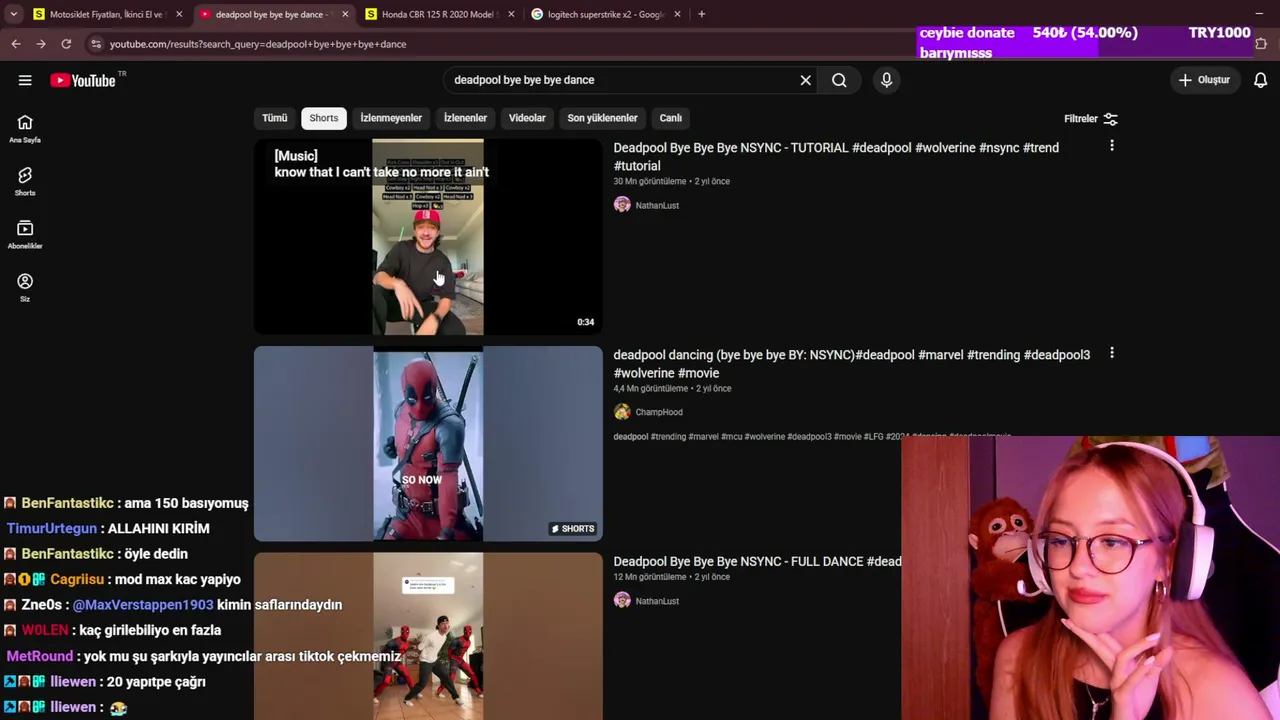This screenshot has height=720, width=1280.
Task: Play the FULL DANCE video thumbnail
Action: [x=428, y=636]
